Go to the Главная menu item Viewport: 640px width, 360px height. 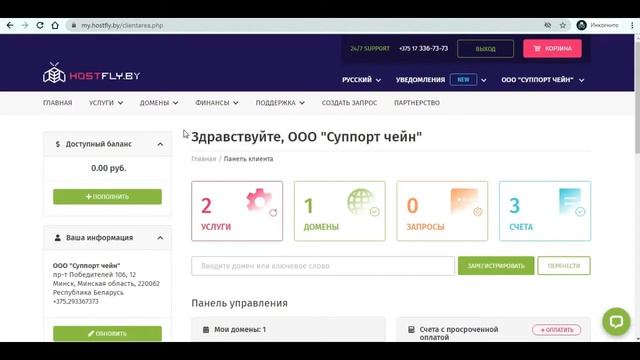[58, 103]
